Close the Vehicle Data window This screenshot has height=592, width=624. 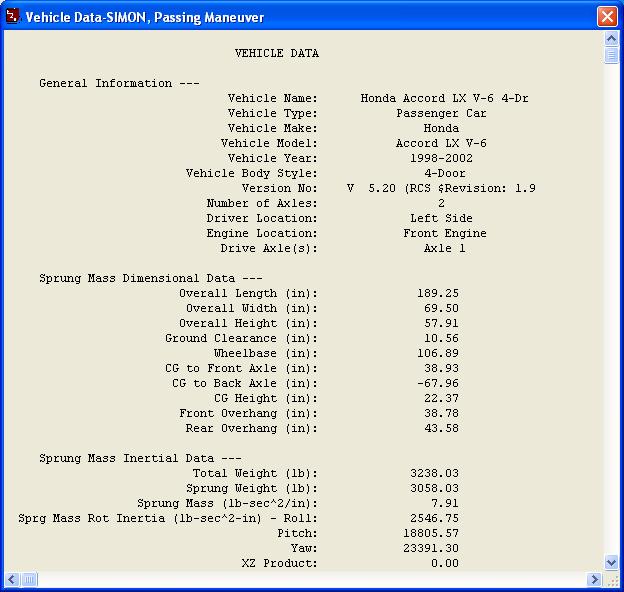point(606,17)
